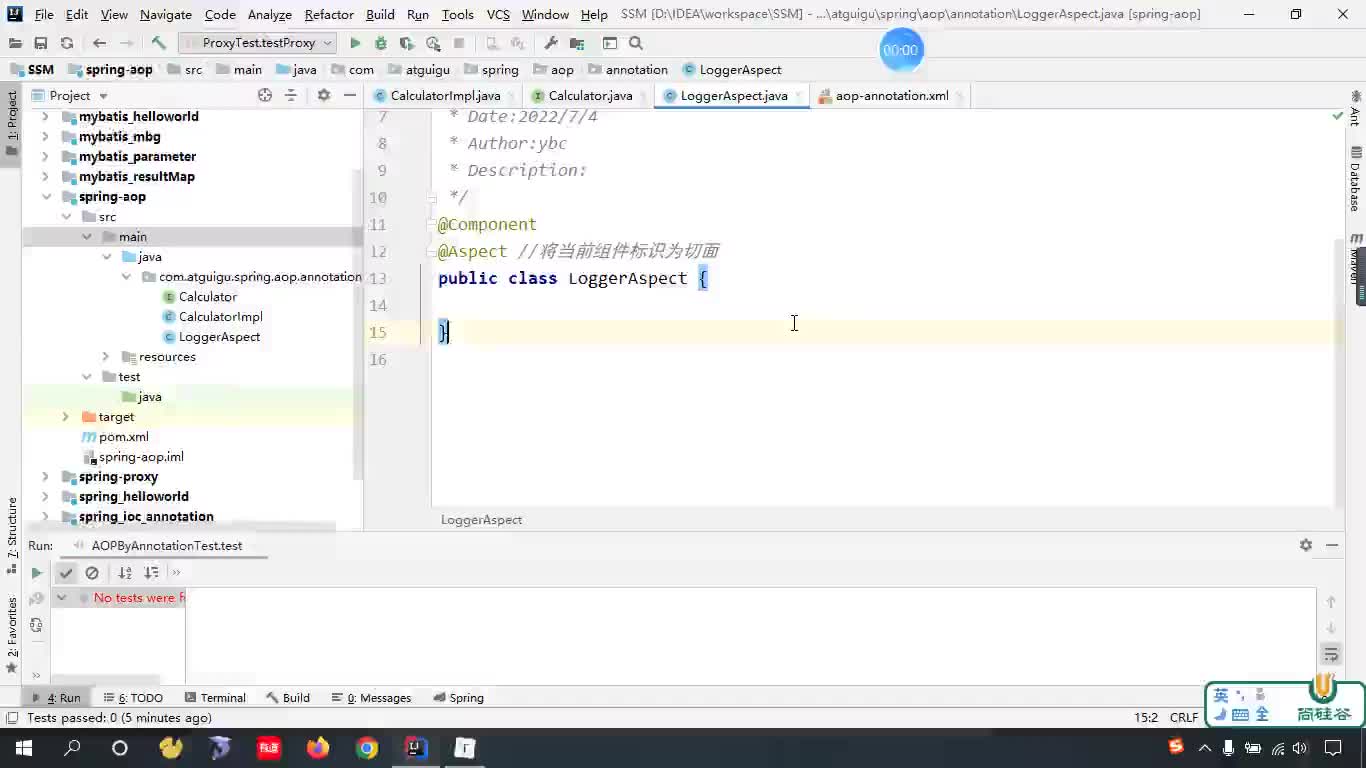Run ProxyTest with green play icon

point(355,43)
